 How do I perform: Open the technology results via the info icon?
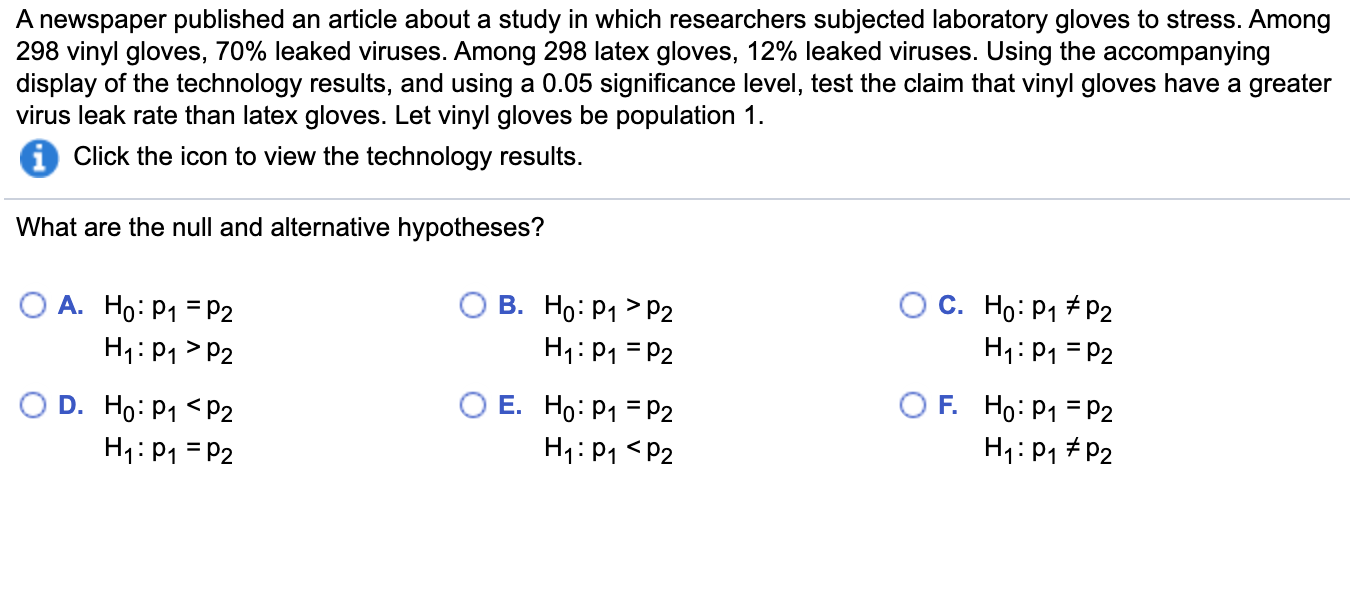click(x=38, y=158)
